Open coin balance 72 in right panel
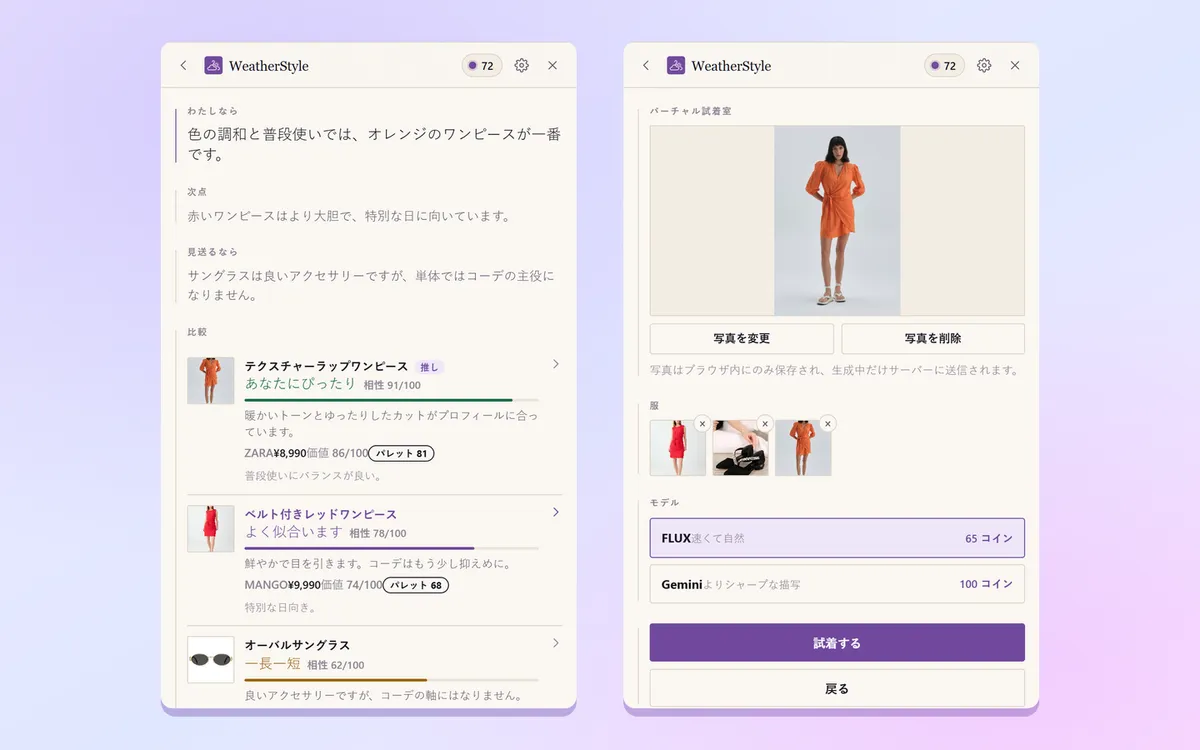The width and height of the screenshot is (1200, 750). click(x=944, y=65)
